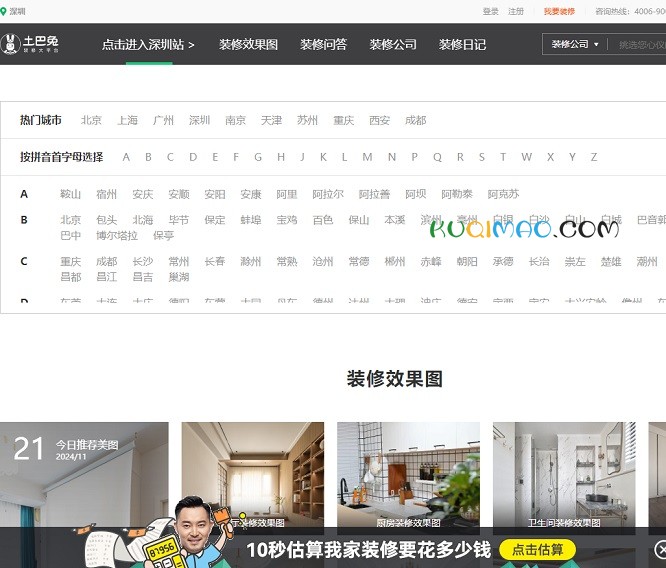Click the 我要装修 link in top bar

[x=559, y=11]
